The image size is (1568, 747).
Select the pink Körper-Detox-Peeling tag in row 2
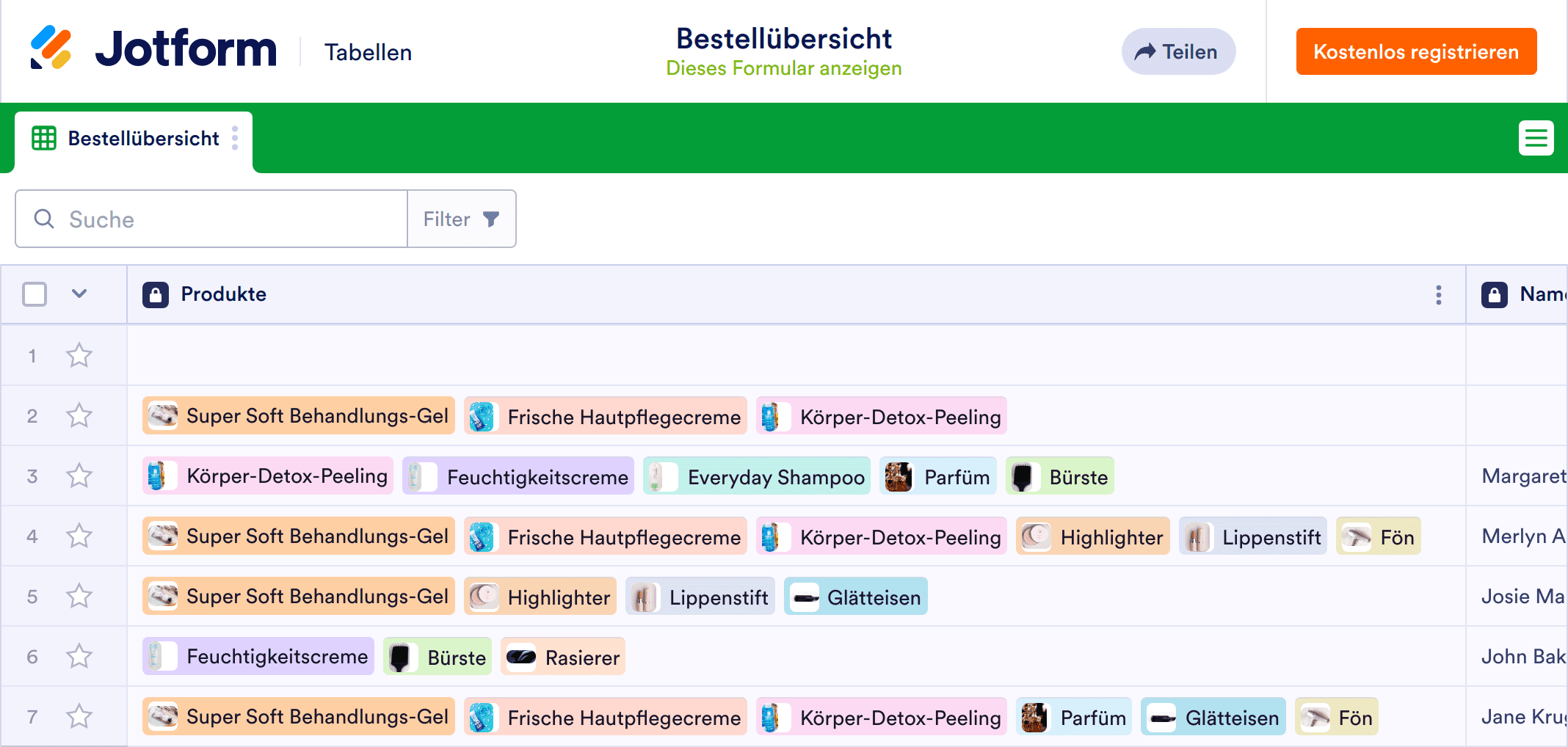tap(881, 417)
